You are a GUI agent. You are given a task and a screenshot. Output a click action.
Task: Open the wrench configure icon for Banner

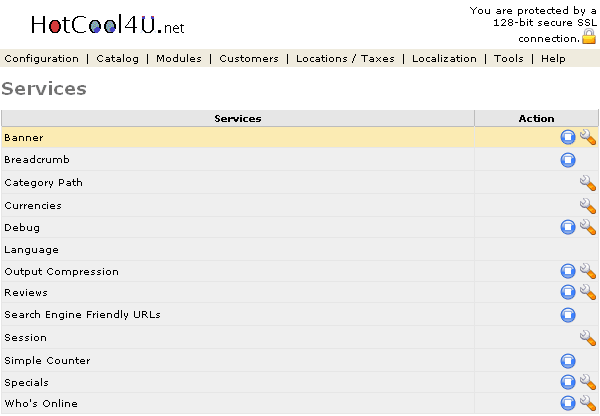[588, 138]
